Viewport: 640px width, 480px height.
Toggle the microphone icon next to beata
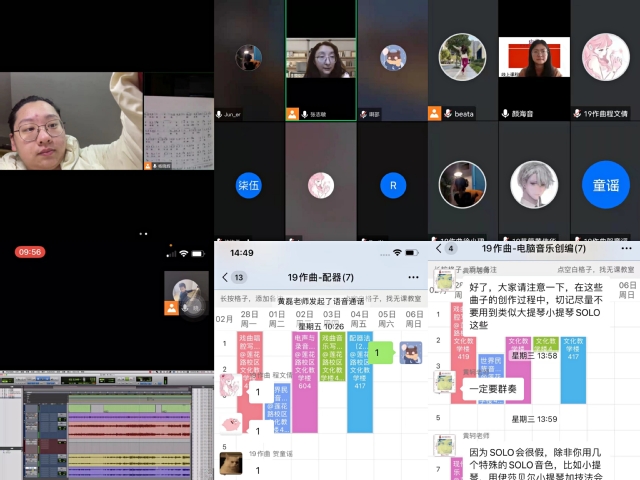tap(449, 114)
